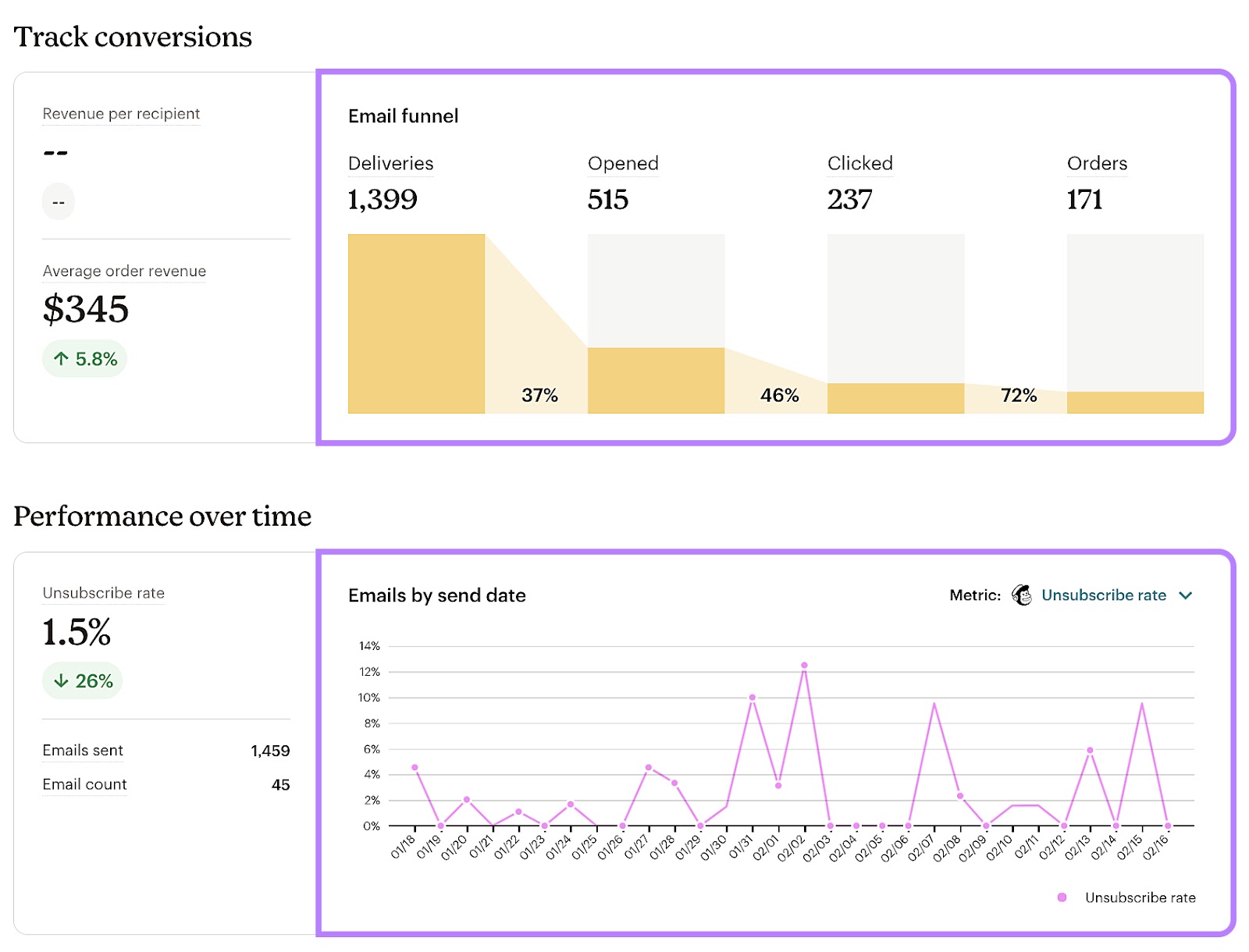Click the underlined Clicked funnel label
1249x952 pixels.
pos(859,164)
